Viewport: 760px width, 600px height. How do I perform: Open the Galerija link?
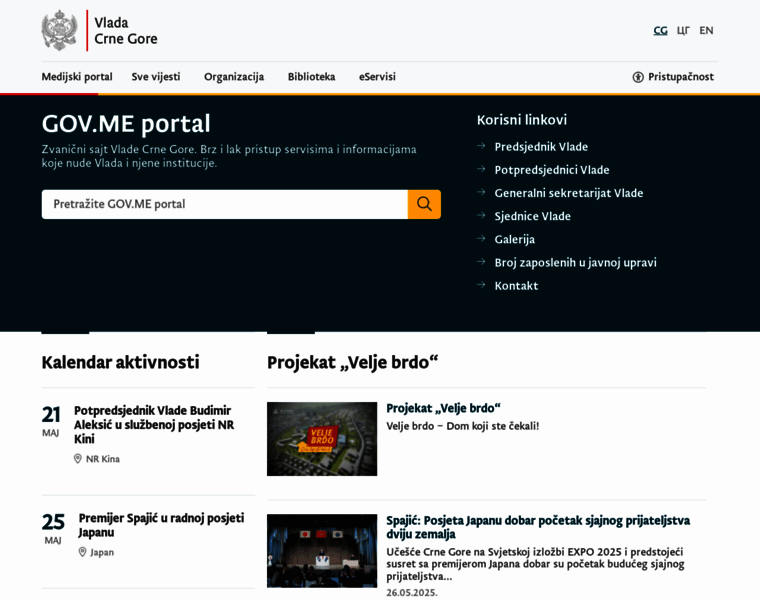click(514, 239)
